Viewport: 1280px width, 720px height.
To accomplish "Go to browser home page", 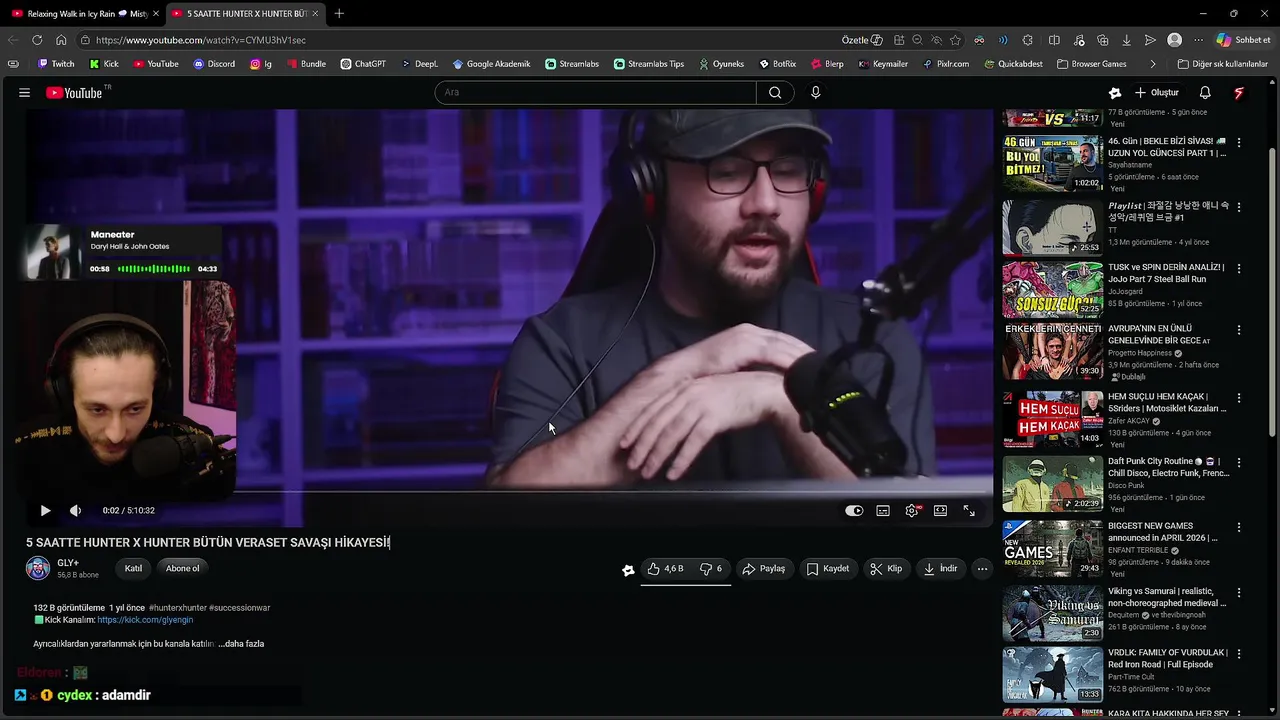I will click(61, 40).
